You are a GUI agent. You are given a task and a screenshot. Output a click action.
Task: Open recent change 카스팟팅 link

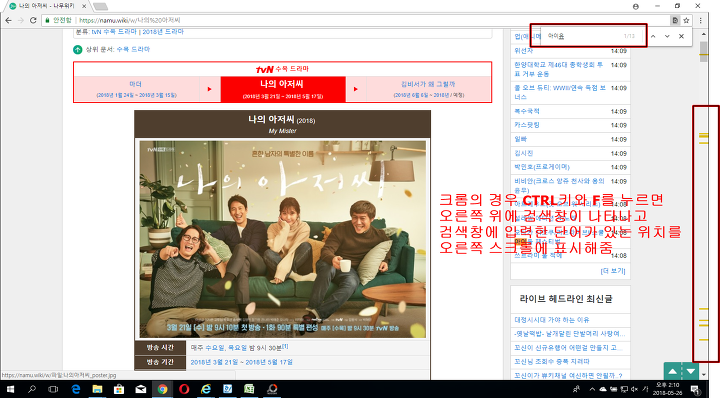(527, 125)
